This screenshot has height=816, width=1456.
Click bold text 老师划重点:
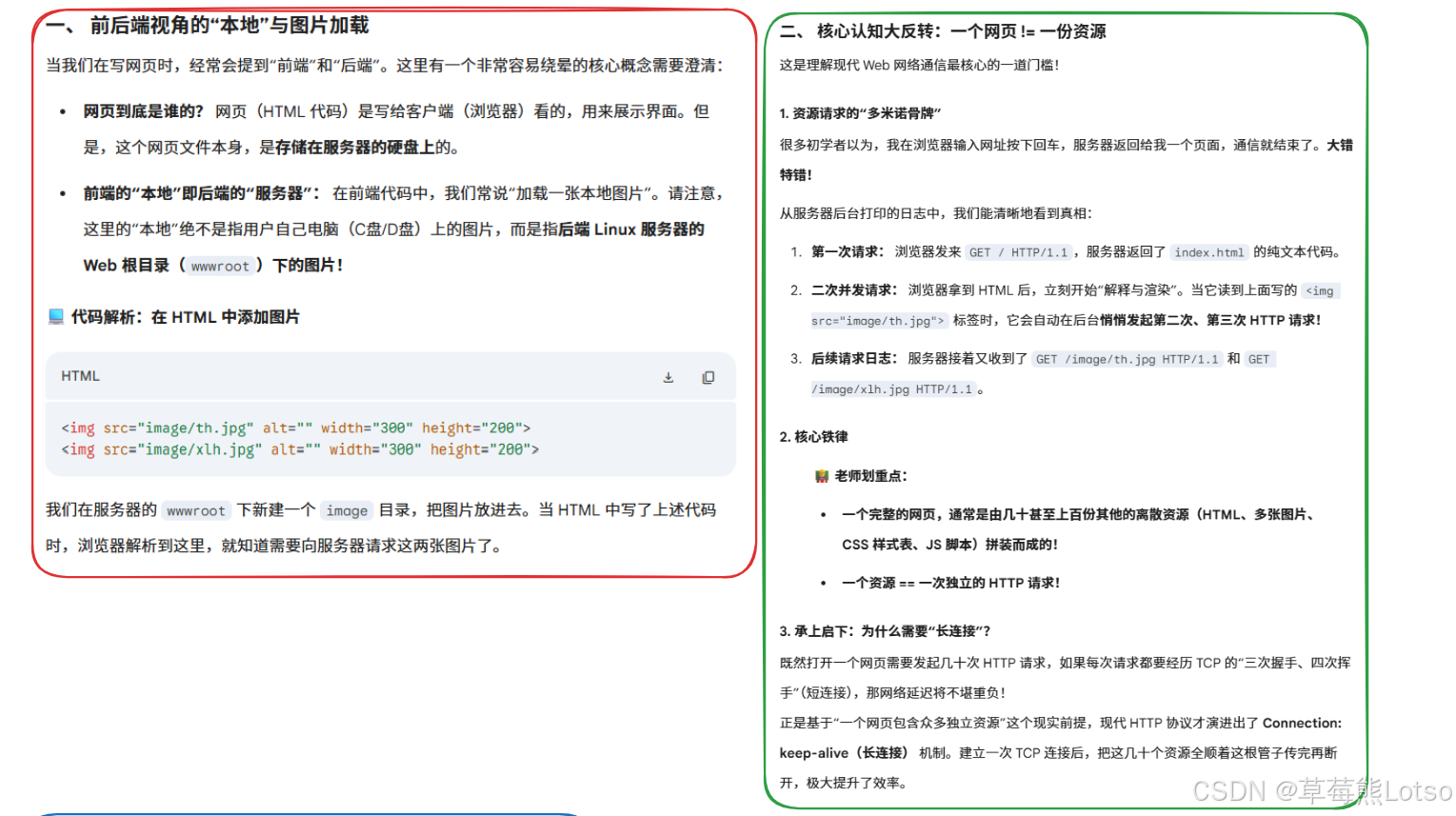click(870, 476)
